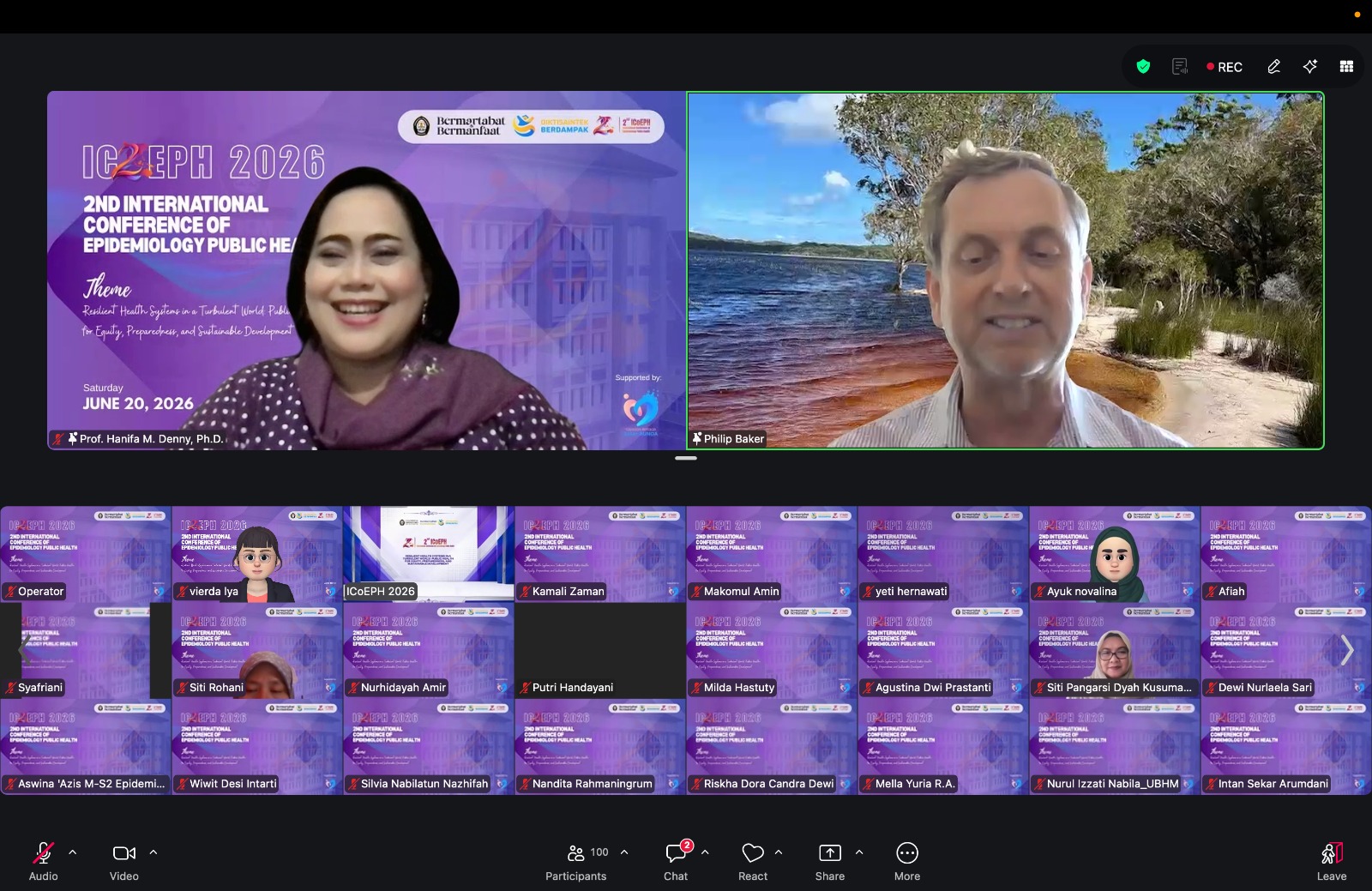Select the Nandita Rahmaningrum participant tile
This screenshot has height=891, width=1372.
600,746
